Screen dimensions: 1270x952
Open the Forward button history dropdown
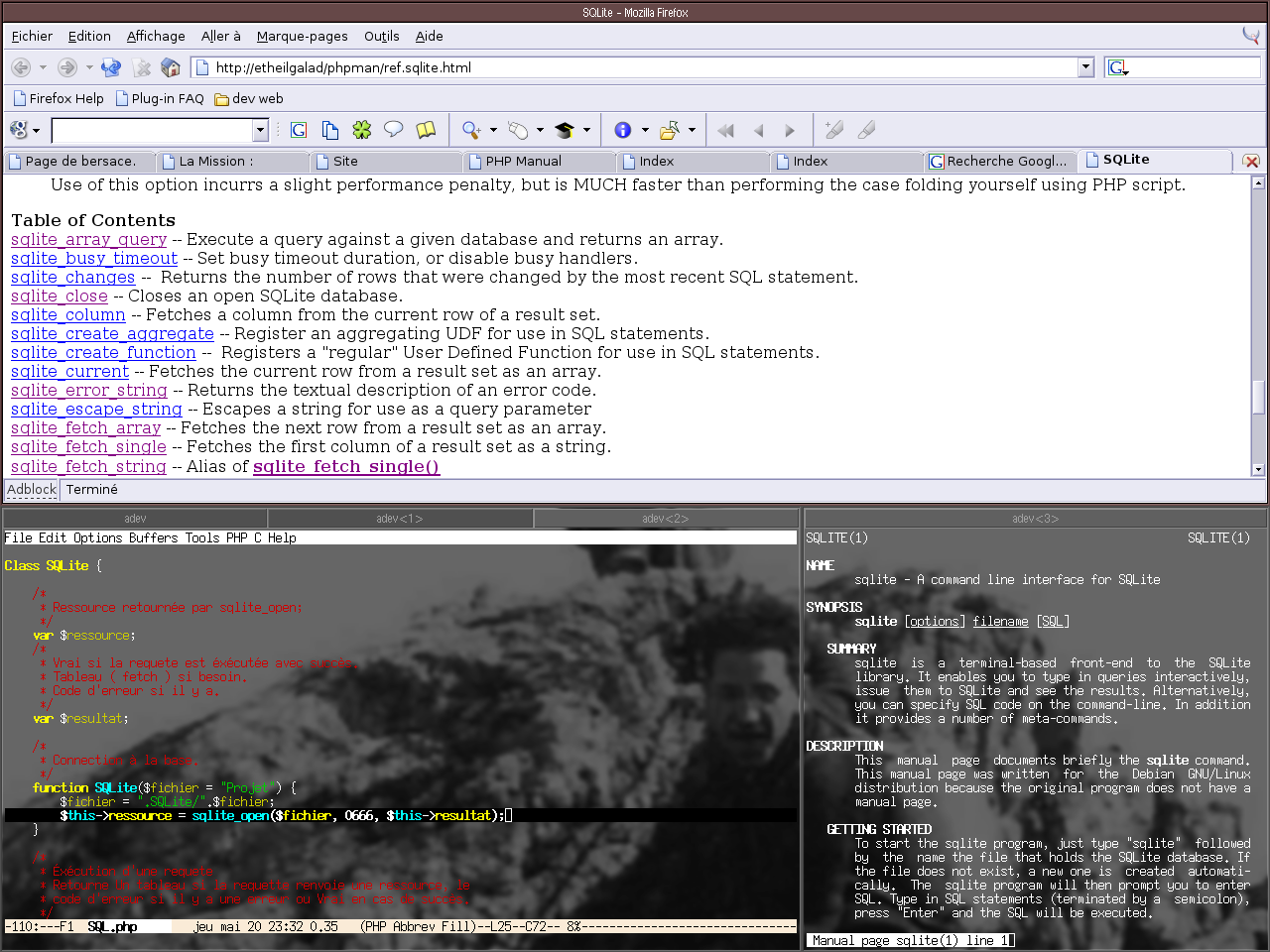point(89,67)
